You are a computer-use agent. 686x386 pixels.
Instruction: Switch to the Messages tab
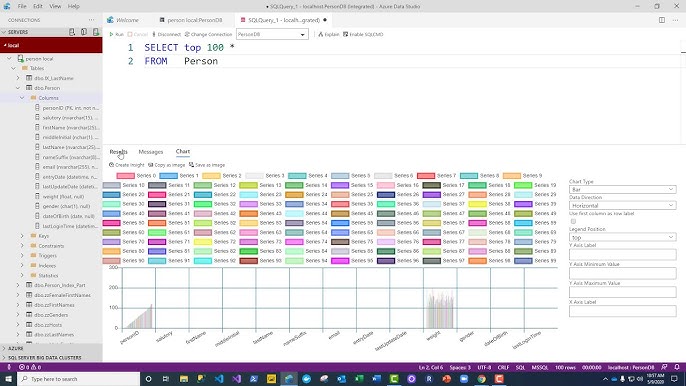click(x=150, y=152)
